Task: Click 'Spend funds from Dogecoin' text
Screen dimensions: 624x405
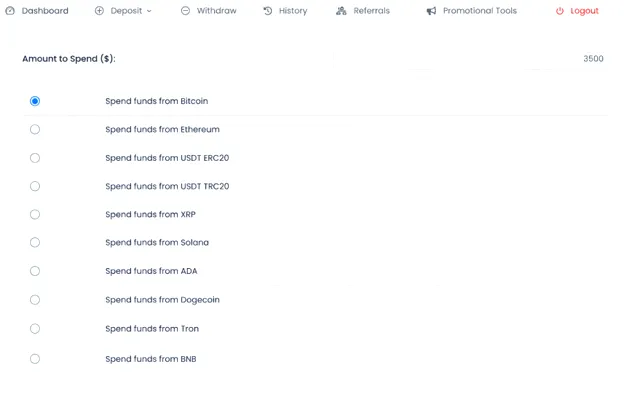Action: [x=162, y=300]
